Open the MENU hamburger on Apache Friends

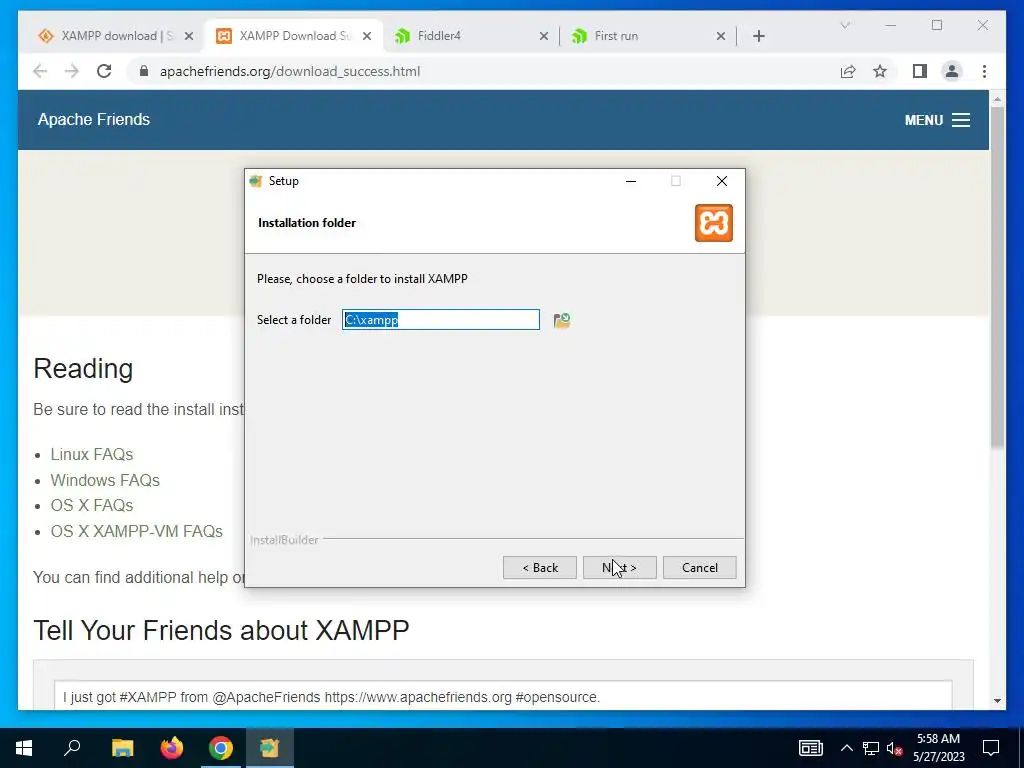tap(936, 120)
